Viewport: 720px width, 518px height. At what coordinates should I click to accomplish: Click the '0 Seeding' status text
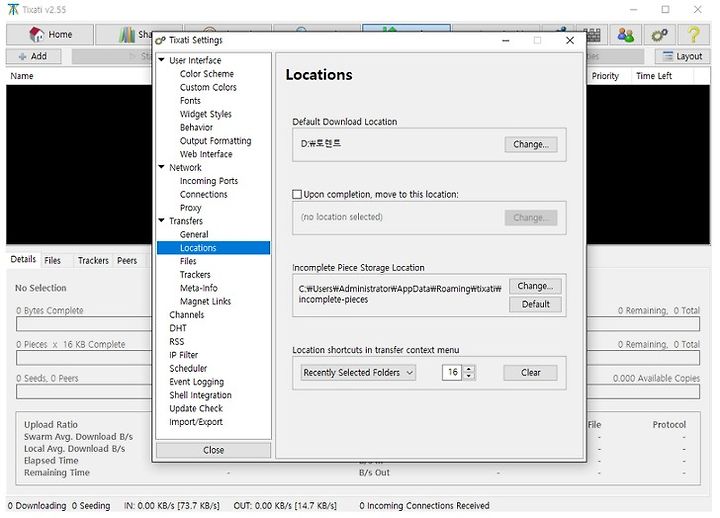pyautogui.click(x=91, y=506)
